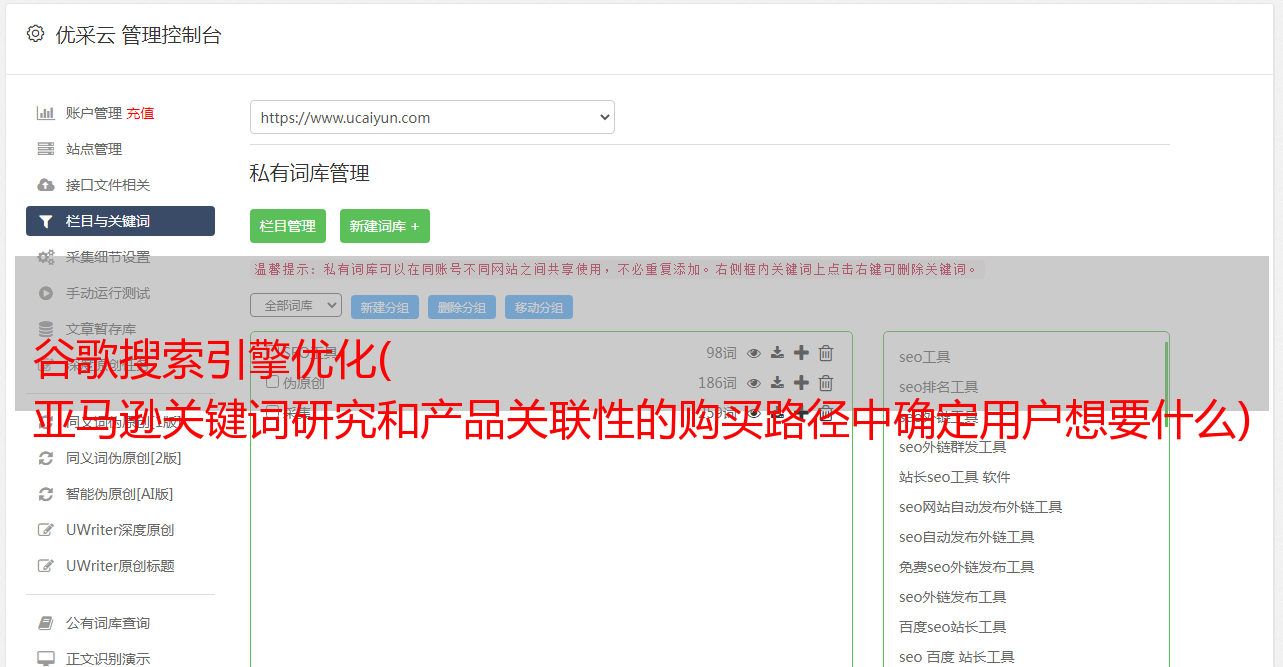Click the gears icon for 采集细节设置

(x=46, y=257)
